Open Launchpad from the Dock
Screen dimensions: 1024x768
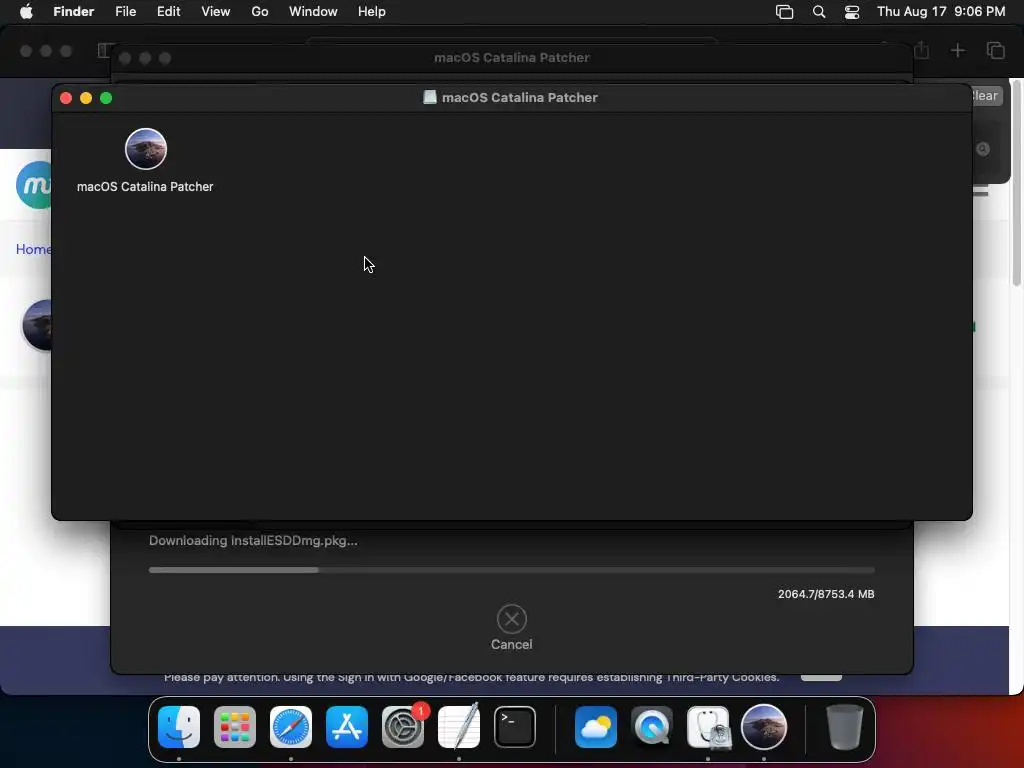(x=235, y=727)
